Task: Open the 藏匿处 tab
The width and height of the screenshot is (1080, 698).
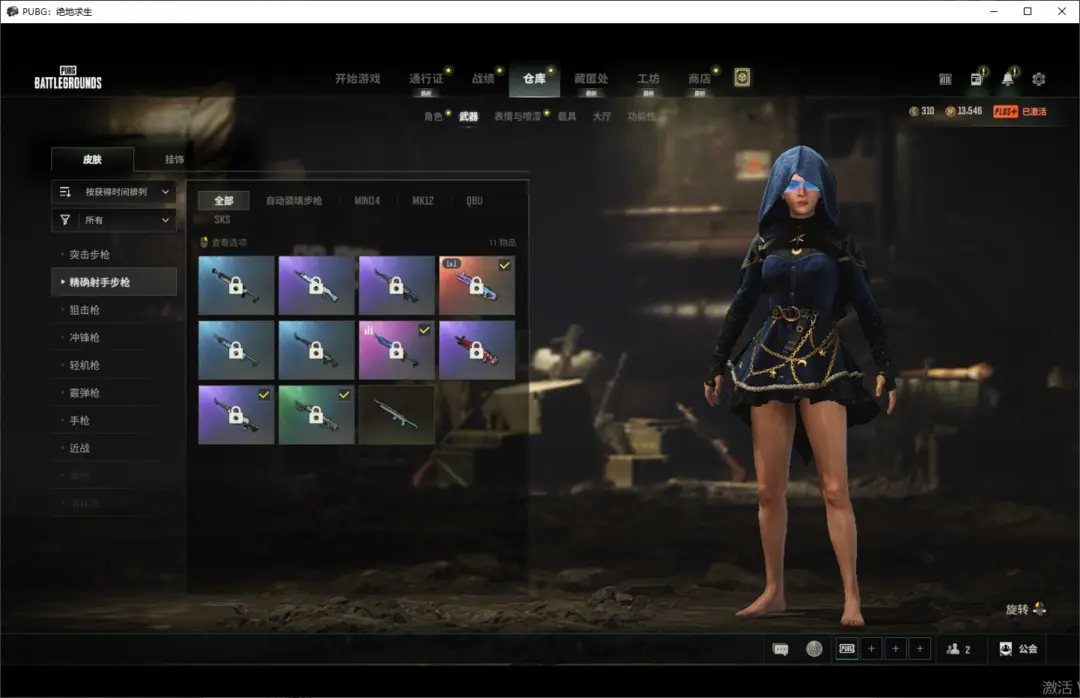Action: [x=591, y=79]
